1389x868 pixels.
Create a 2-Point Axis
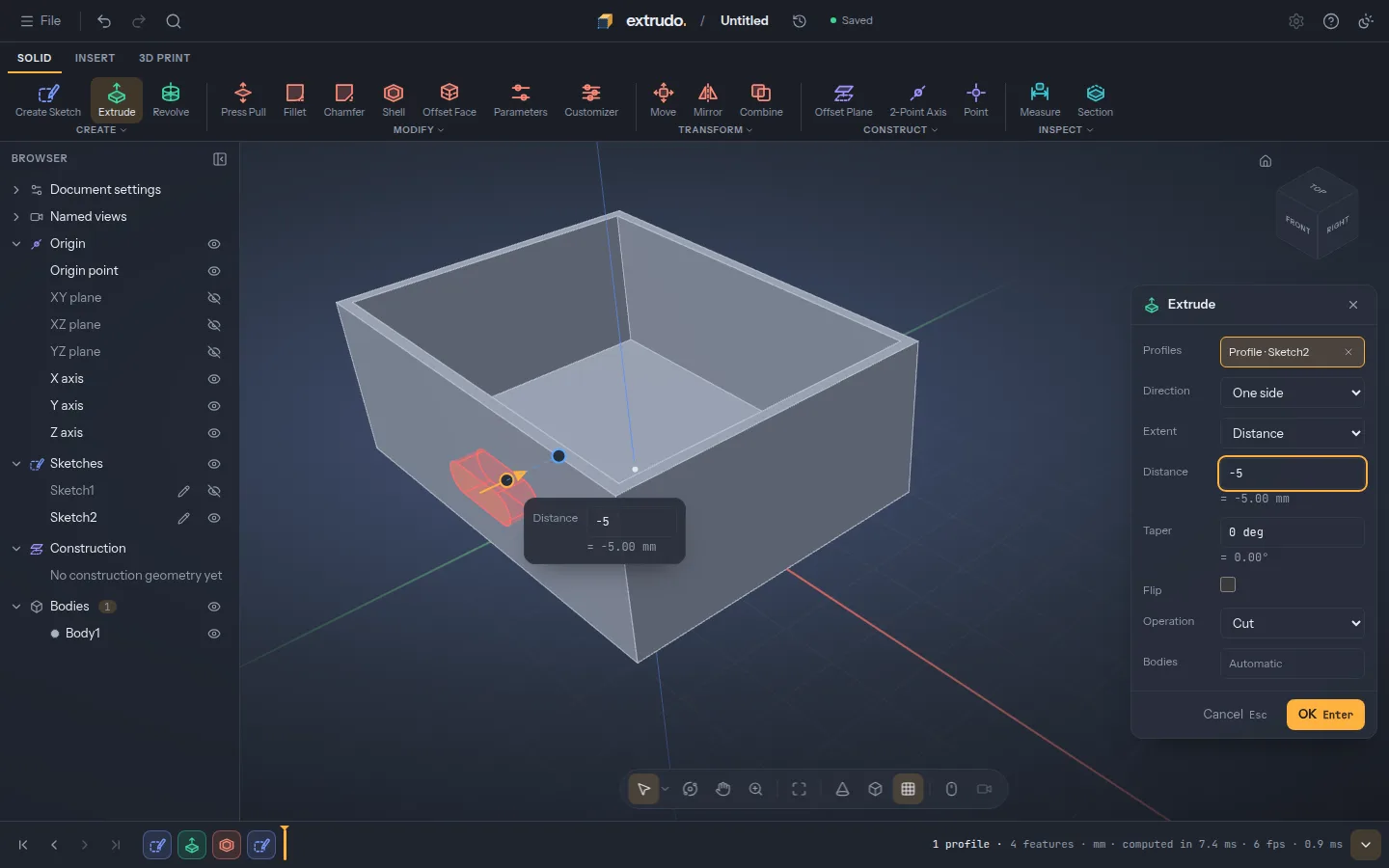tap(918, 100)
